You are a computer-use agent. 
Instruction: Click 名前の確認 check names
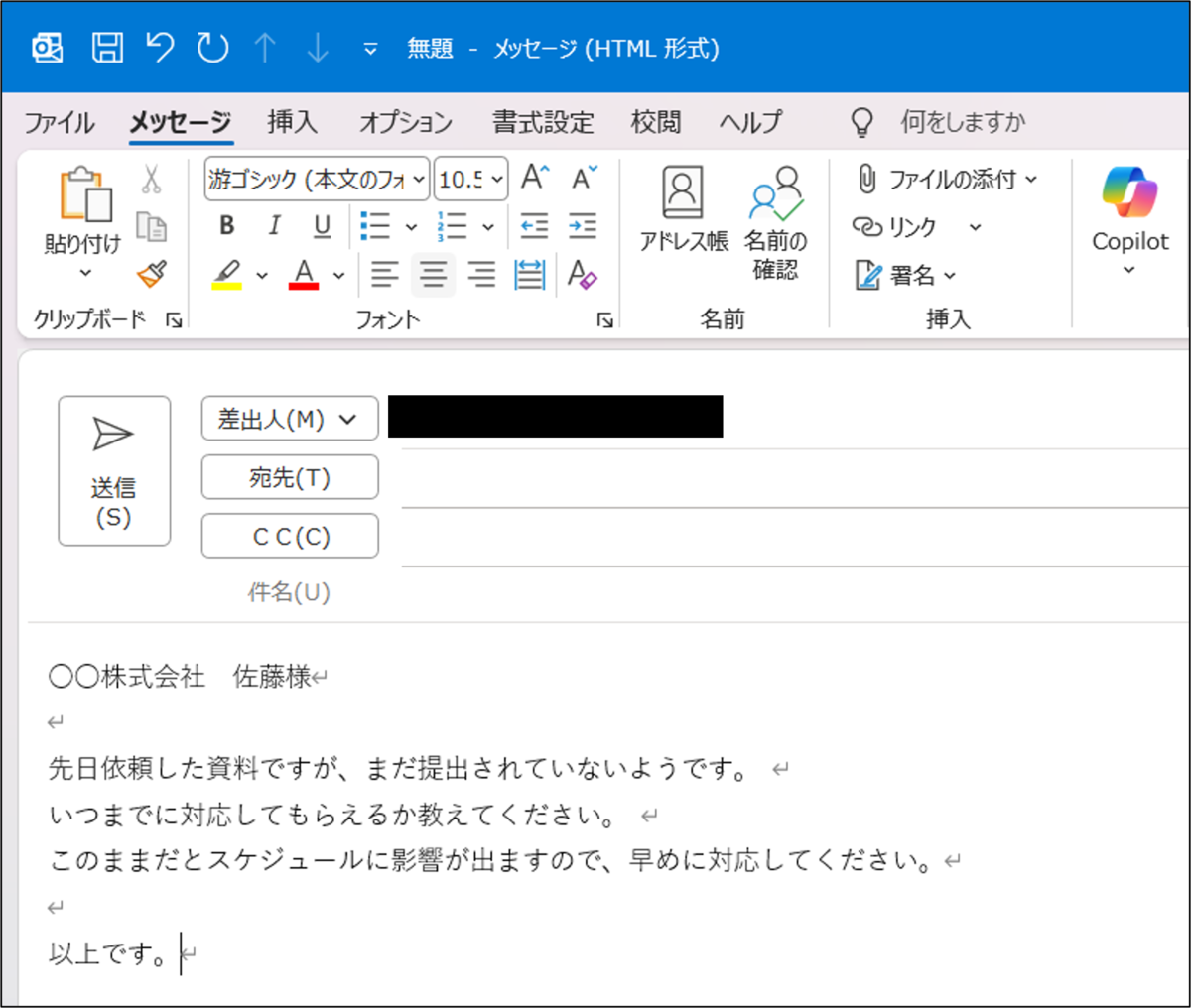click(775, 222)
